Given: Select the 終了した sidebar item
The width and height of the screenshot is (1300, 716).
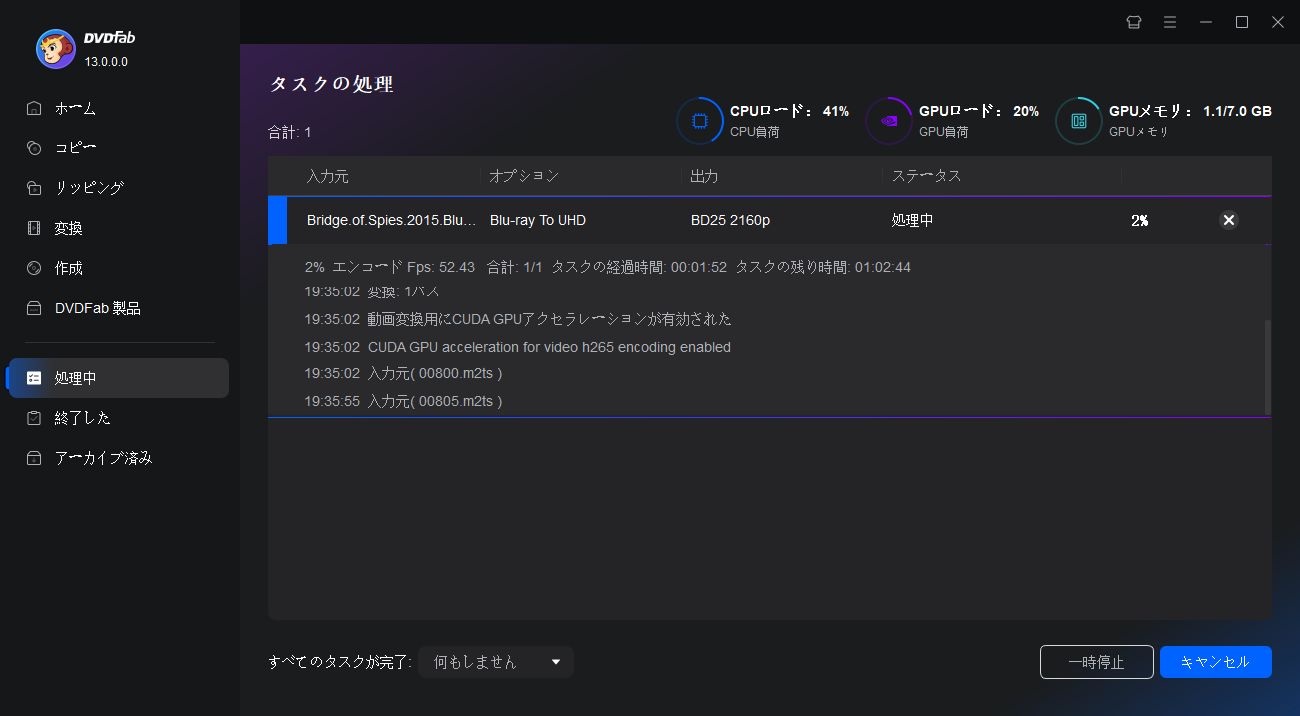Looking at the screenshot, I should pos(118,418).
